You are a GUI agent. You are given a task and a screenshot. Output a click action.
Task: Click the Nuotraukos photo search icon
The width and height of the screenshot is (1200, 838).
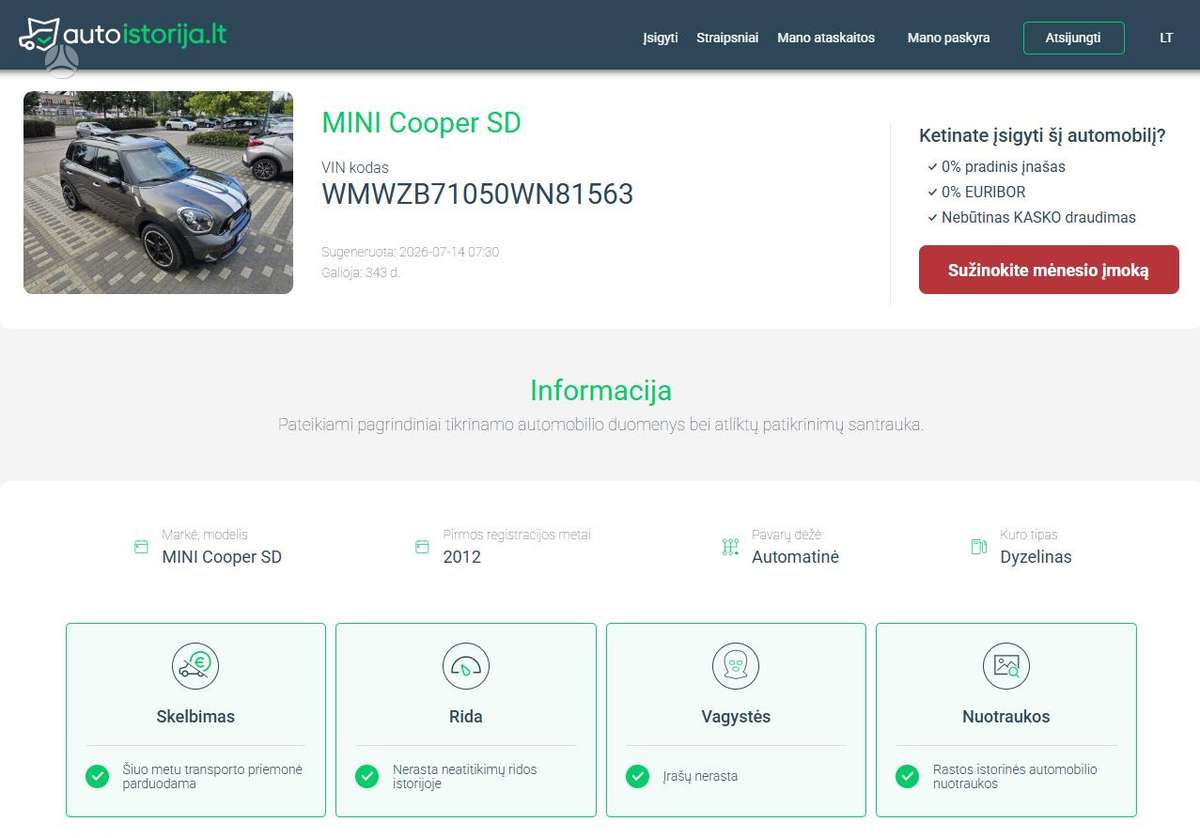[x=1006, y=666]
